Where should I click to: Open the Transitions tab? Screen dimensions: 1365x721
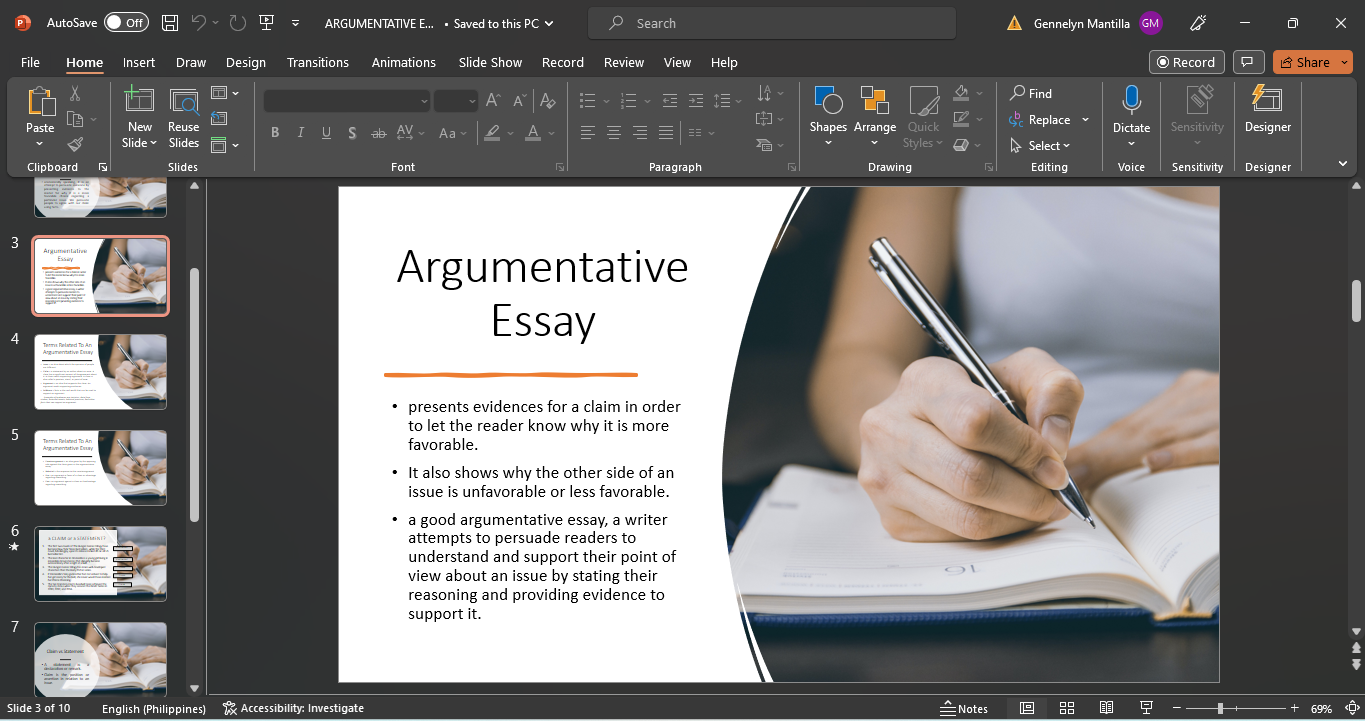point(317,62)
